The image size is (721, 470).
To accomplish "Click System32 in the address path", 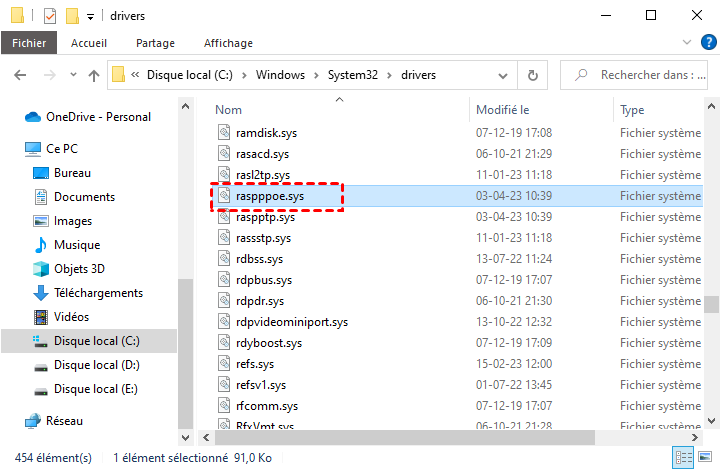I will click(x=353, y=75).
